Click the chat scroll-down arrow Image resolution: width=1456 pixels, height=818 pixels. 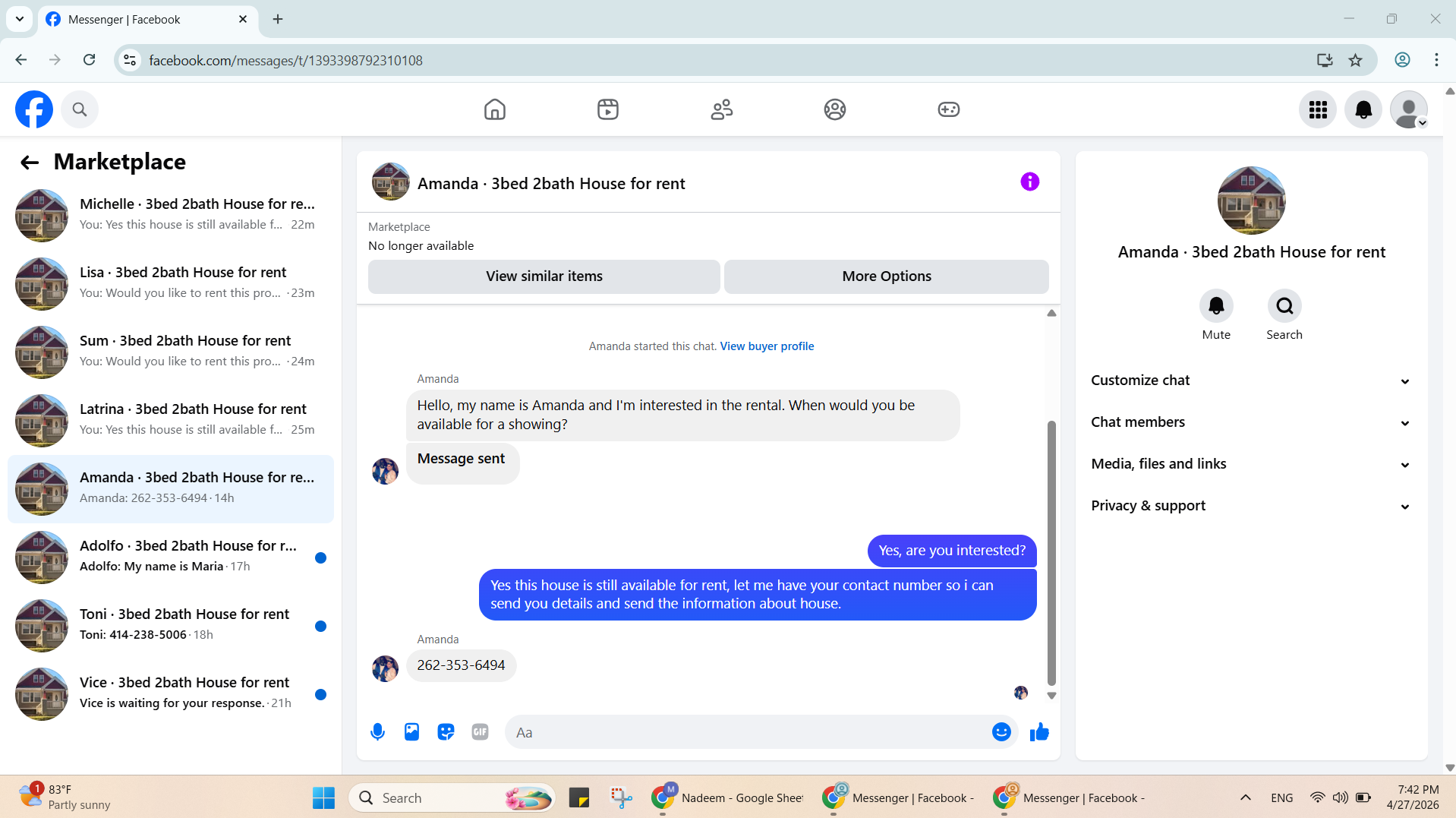(1051, 696)
